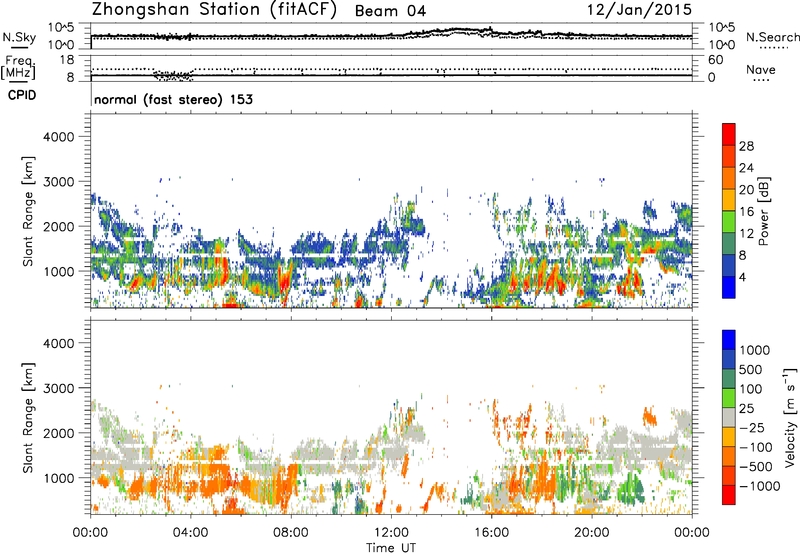Click the '-25' value on Velocity colorbar

[x=752, y=428]
